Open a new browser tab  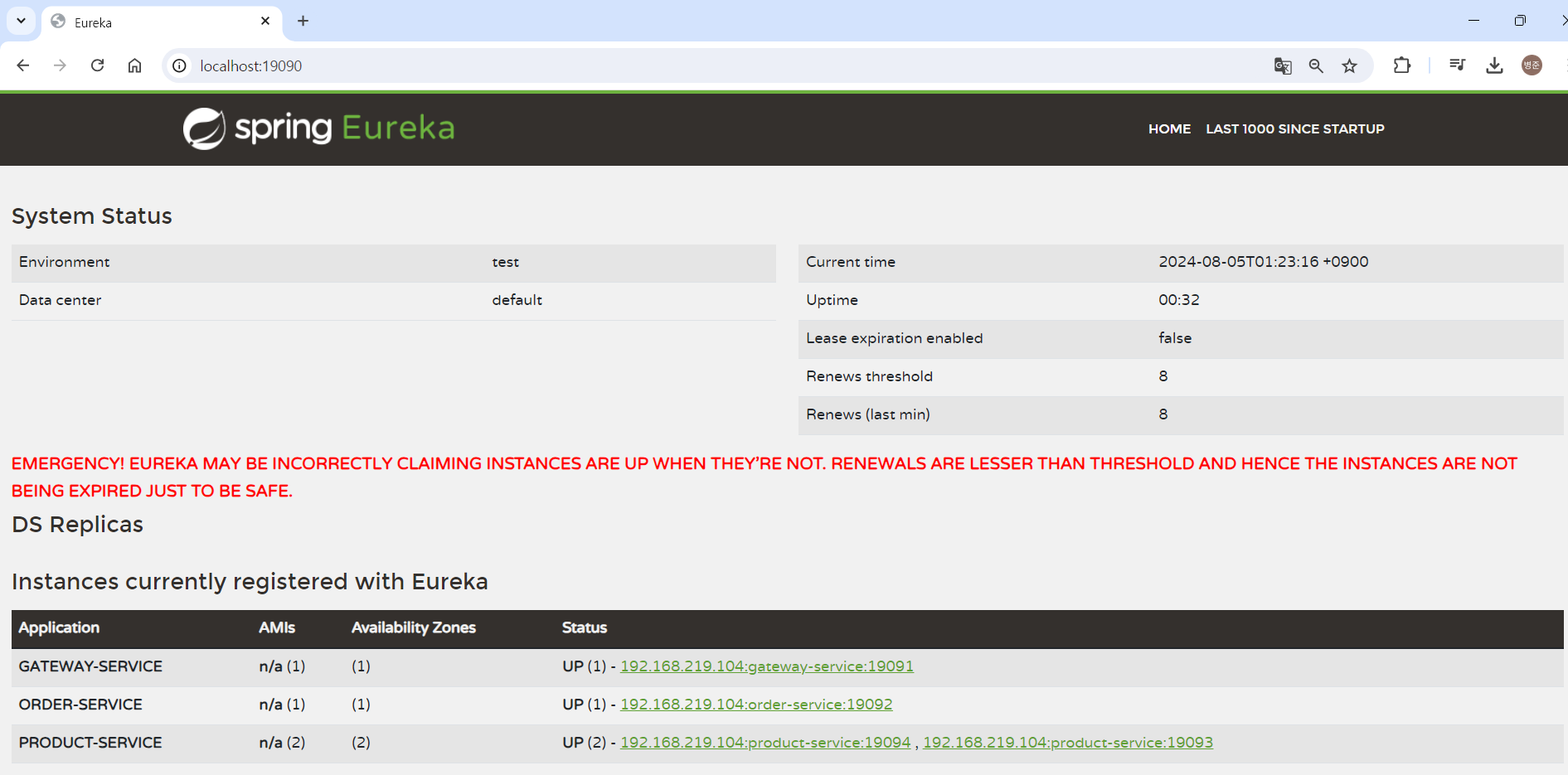coord(303,21)
